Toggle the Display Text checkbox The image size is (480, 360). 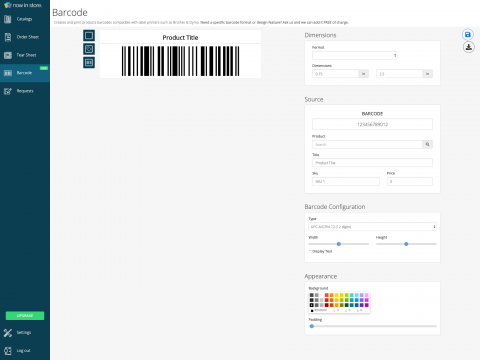pos(310,251)
